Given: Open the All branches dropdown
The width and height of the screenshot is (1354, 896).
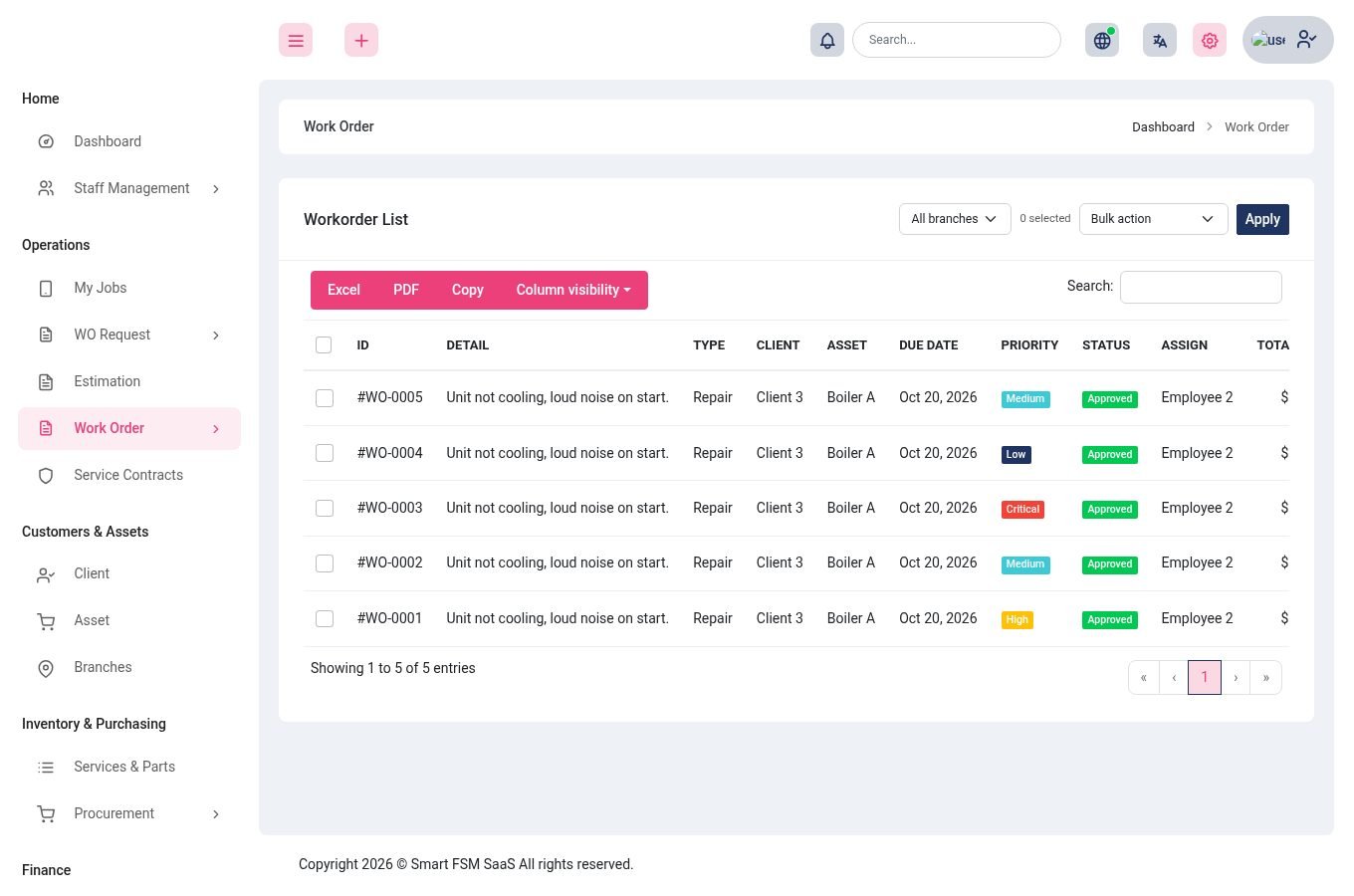Looking at the screenshot, I should click(x=955, y=219).
